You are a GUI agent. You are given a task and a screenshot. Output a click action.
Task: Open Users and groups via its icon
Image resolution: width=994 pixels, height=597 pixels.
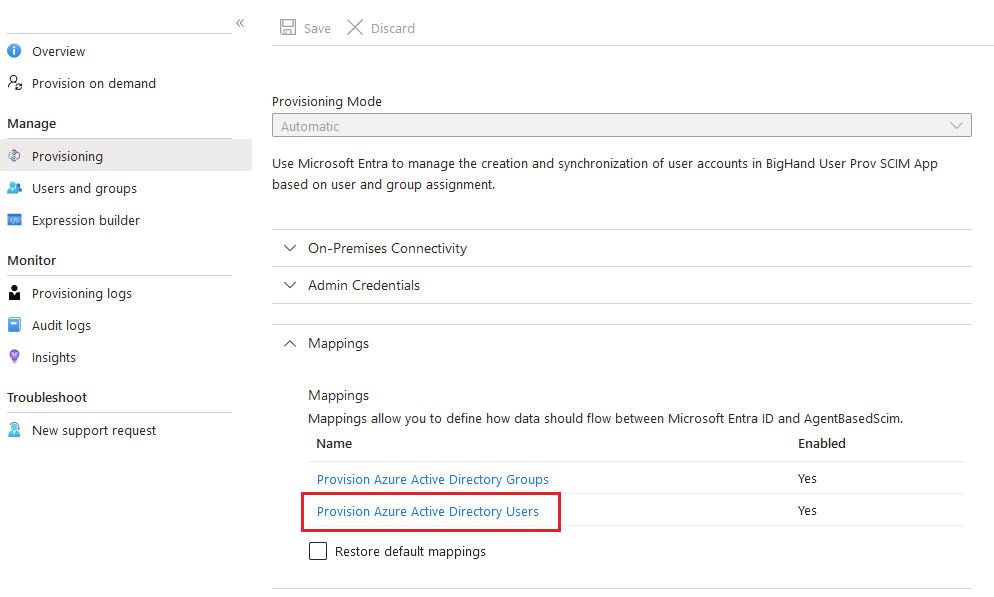[x=14, y=188]
